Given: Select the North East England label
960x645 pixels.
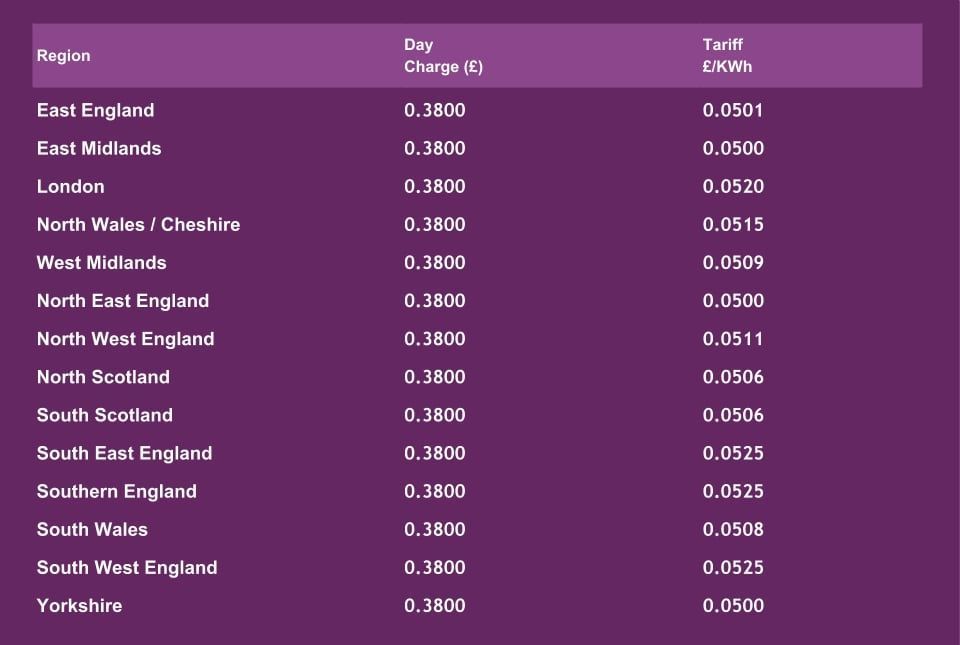Looking at the screenshot, I should pyautogui.click(x=123, y=300).
